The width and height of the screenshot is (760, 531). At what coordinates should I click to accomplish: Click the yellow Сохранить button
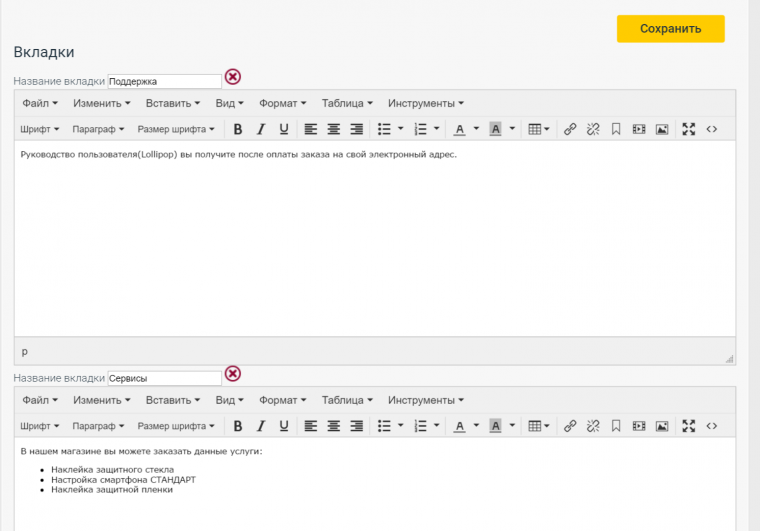[670, 29]
